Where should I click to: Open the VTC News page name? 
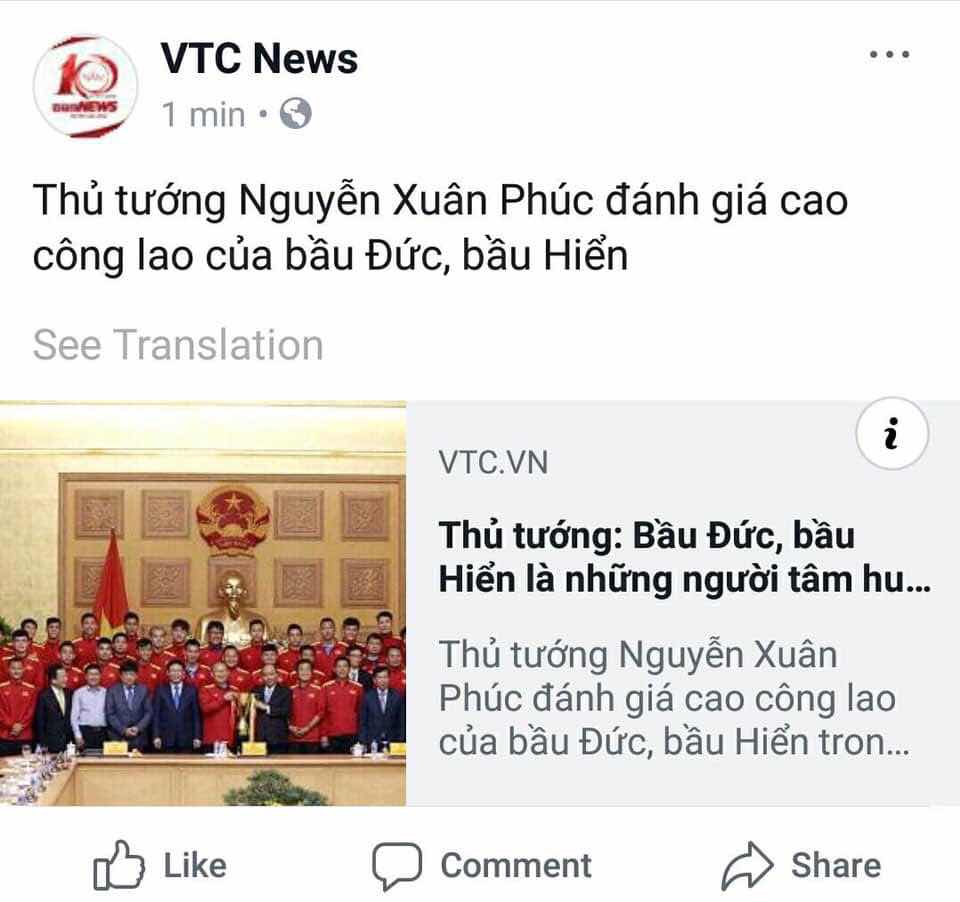259,59
